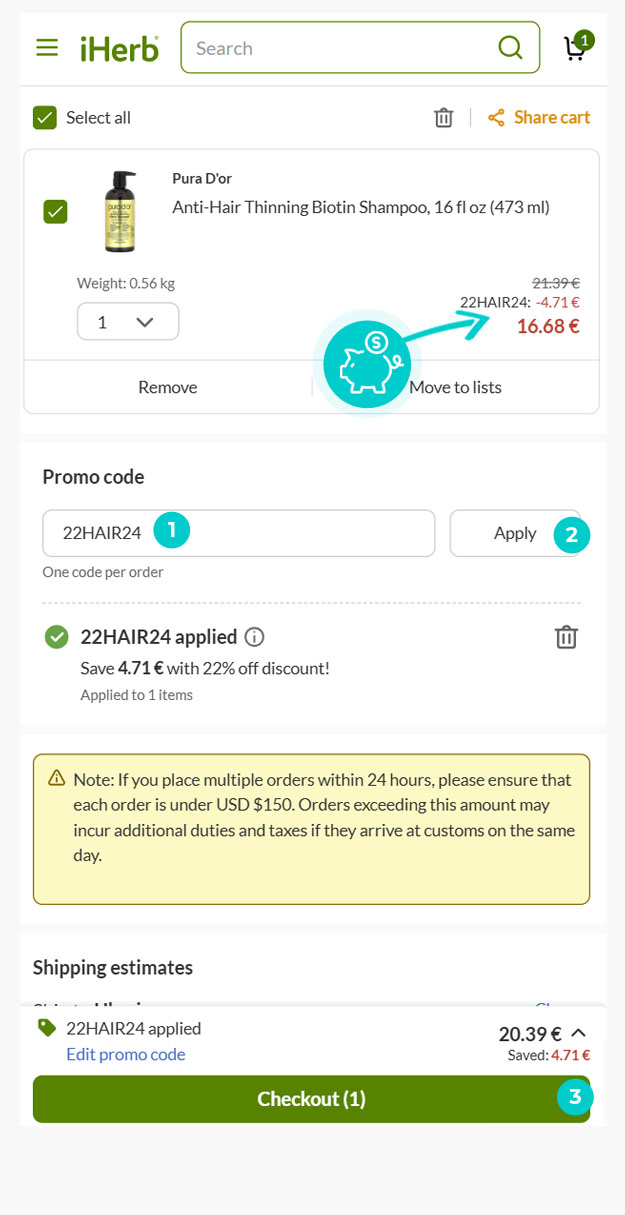Click the Share cart icon
This screenshot has height=1215, width=625.
click(496, 118)
